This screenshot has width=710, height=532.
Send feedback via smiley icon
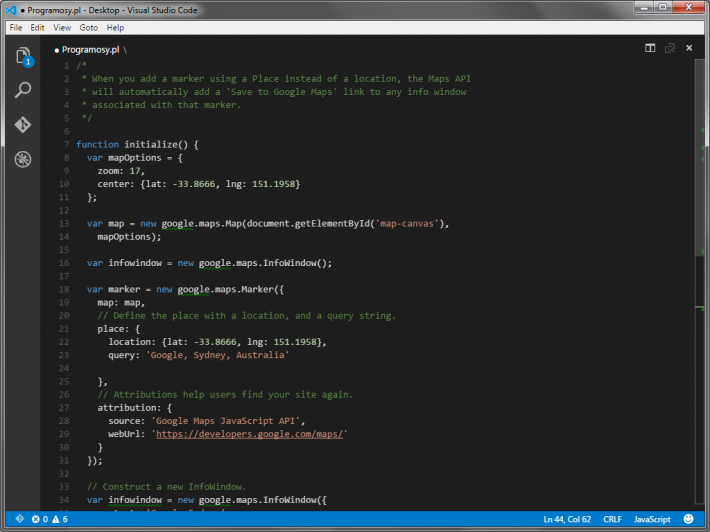click(x=688, y=519)
